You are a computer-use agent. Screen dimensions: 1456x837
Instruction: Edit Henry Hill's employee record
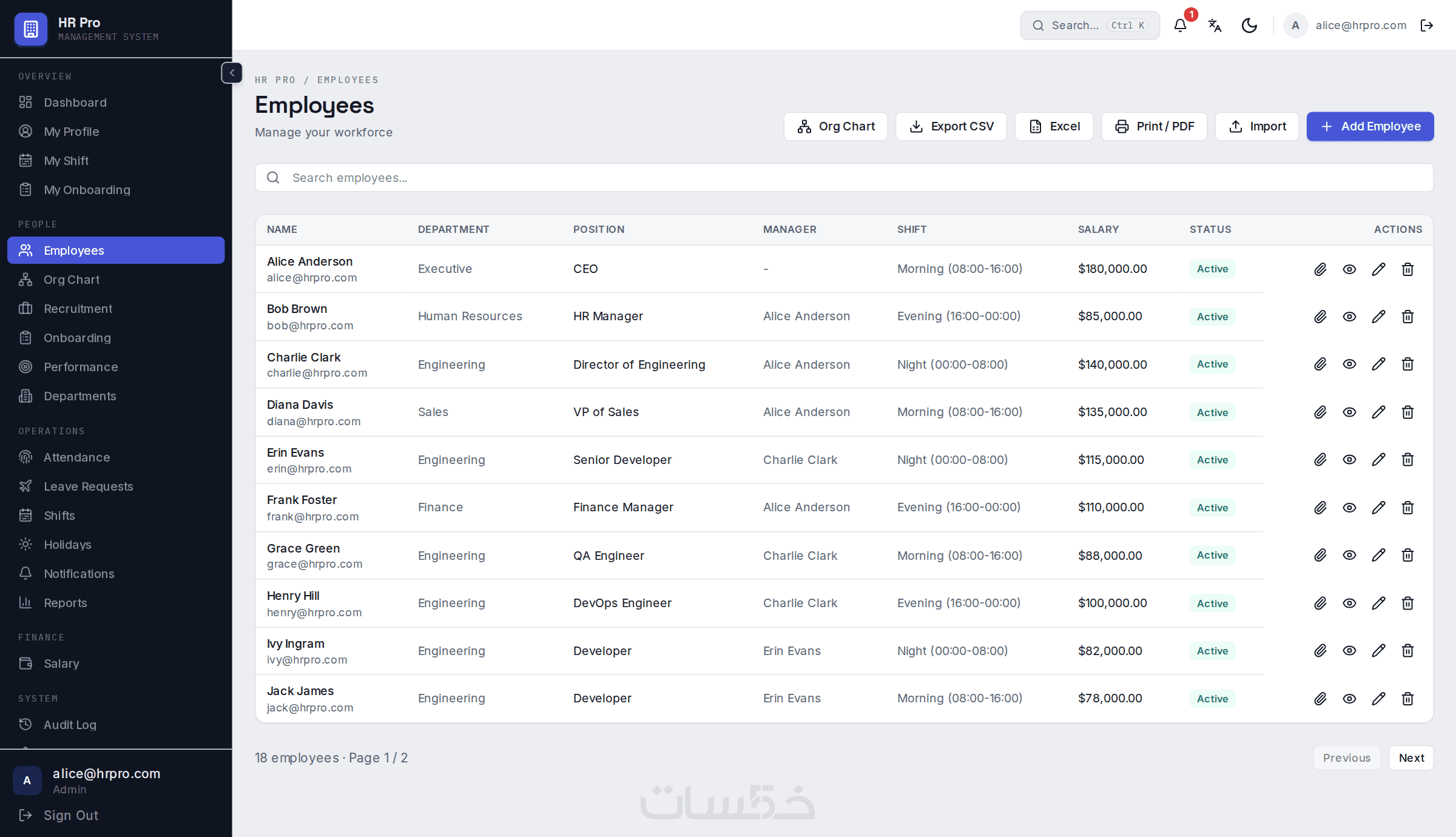(x=1378, y=603)
